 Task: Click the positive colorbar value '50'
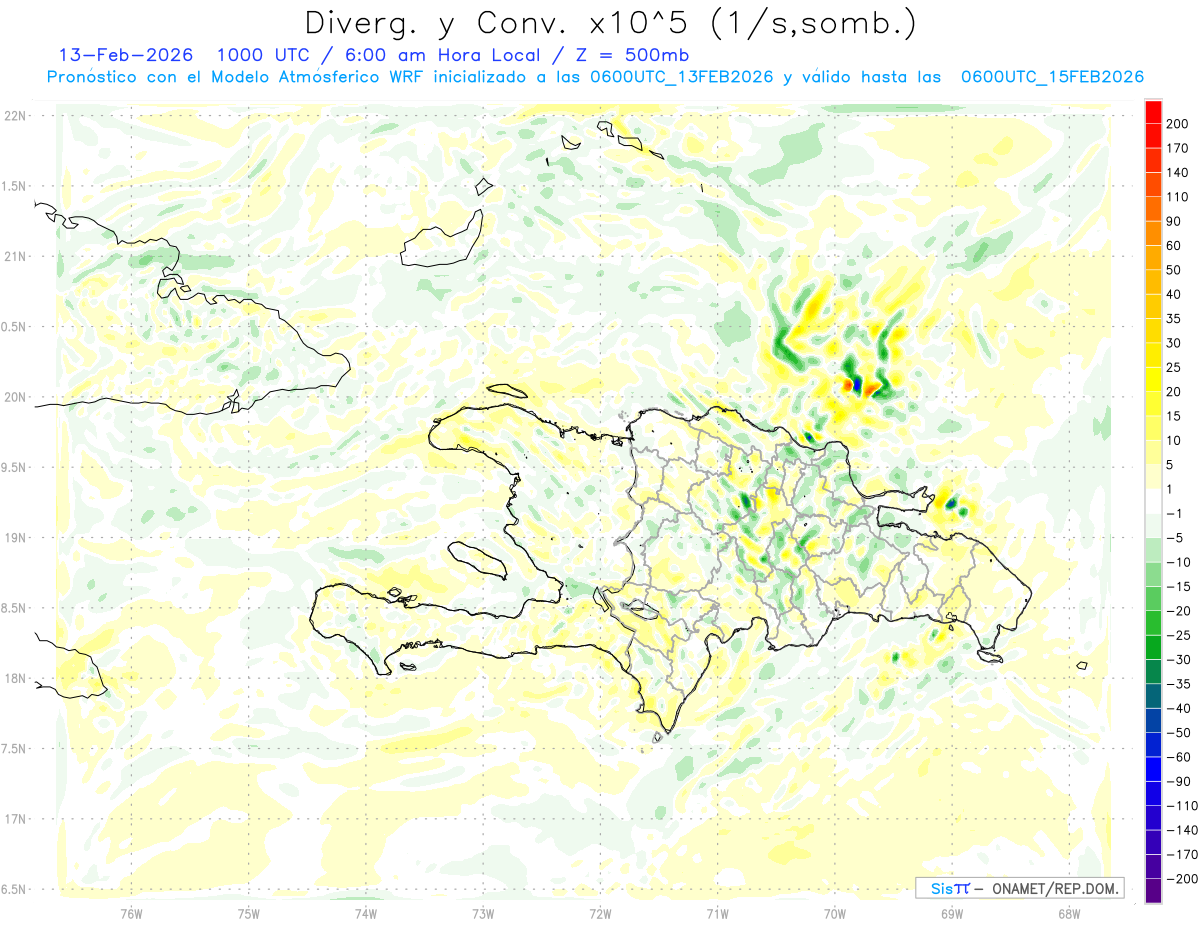[1175, 270]
